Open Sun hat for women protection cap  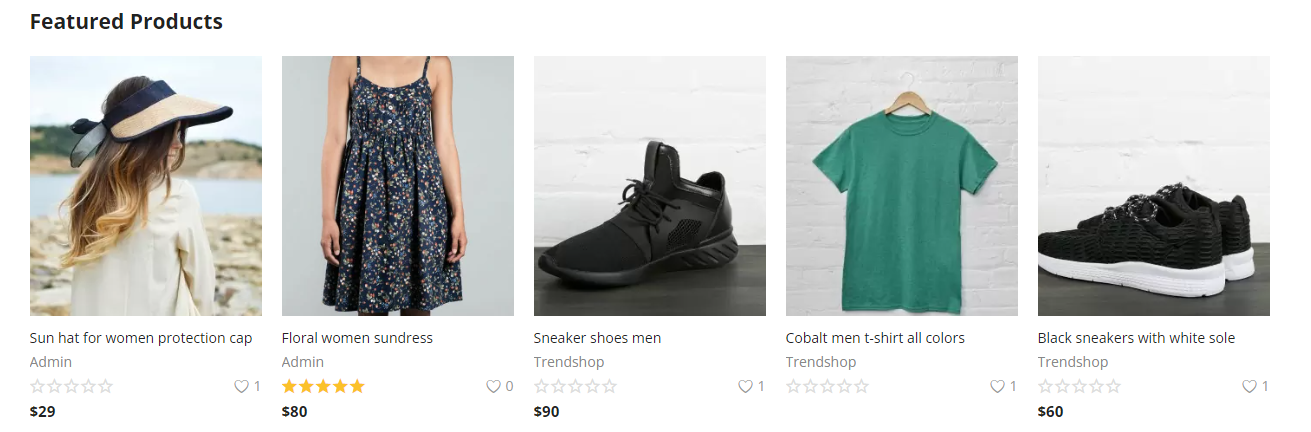click(x=141, y=338)
